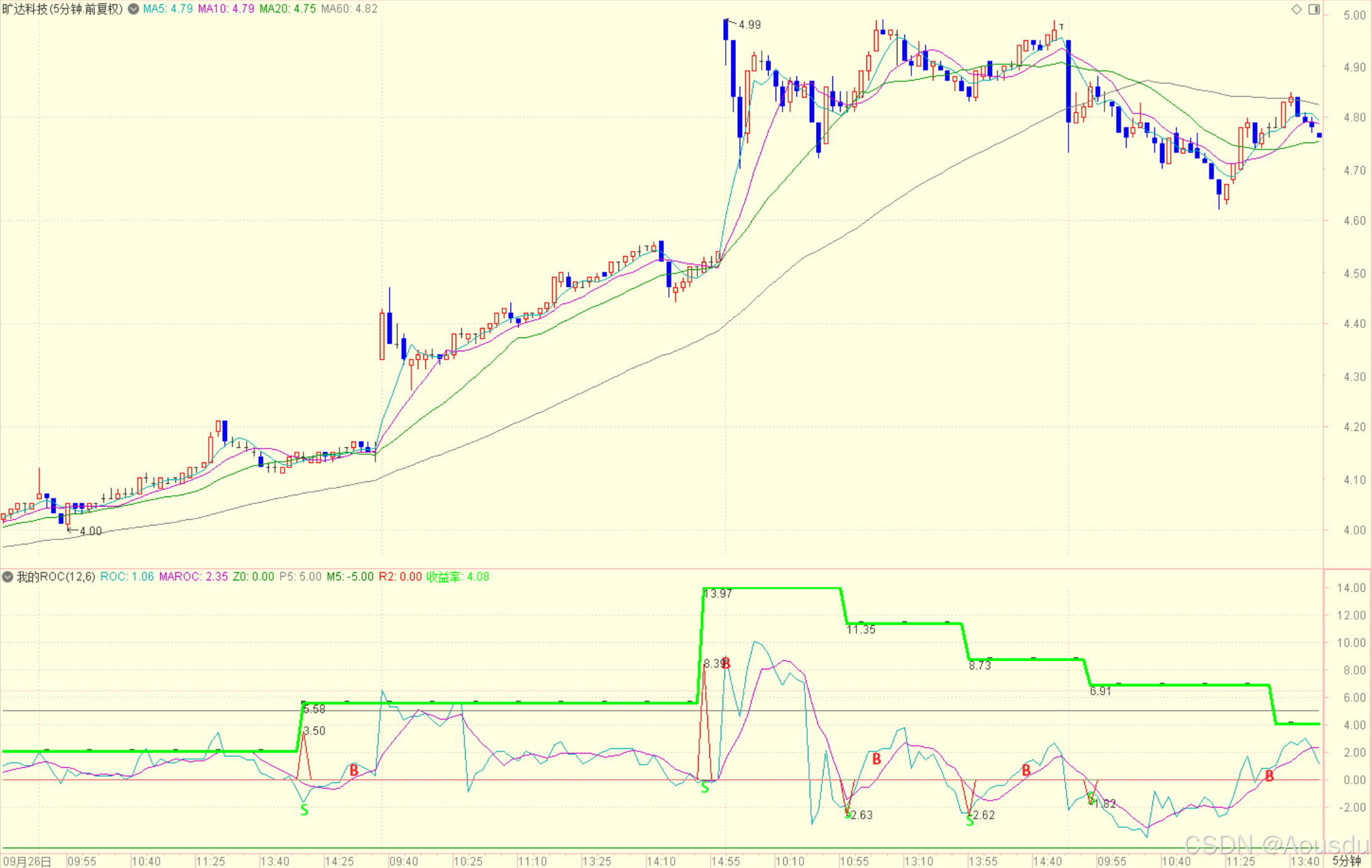Click the MA5 indicator label
This screenshot has width=1372, height=868.
[167, 9]
